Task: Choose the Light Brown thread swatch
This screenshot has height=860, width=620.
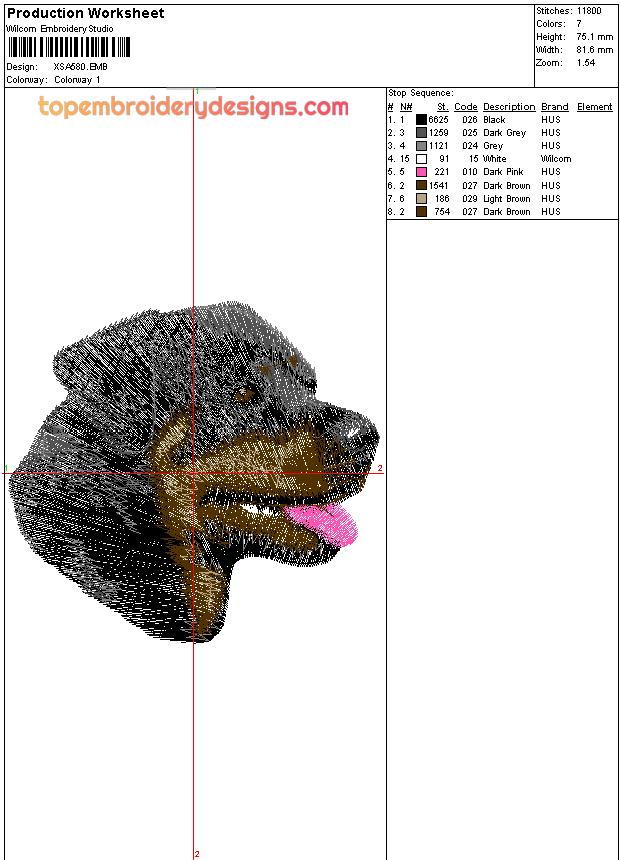Action: coord(422,199)
